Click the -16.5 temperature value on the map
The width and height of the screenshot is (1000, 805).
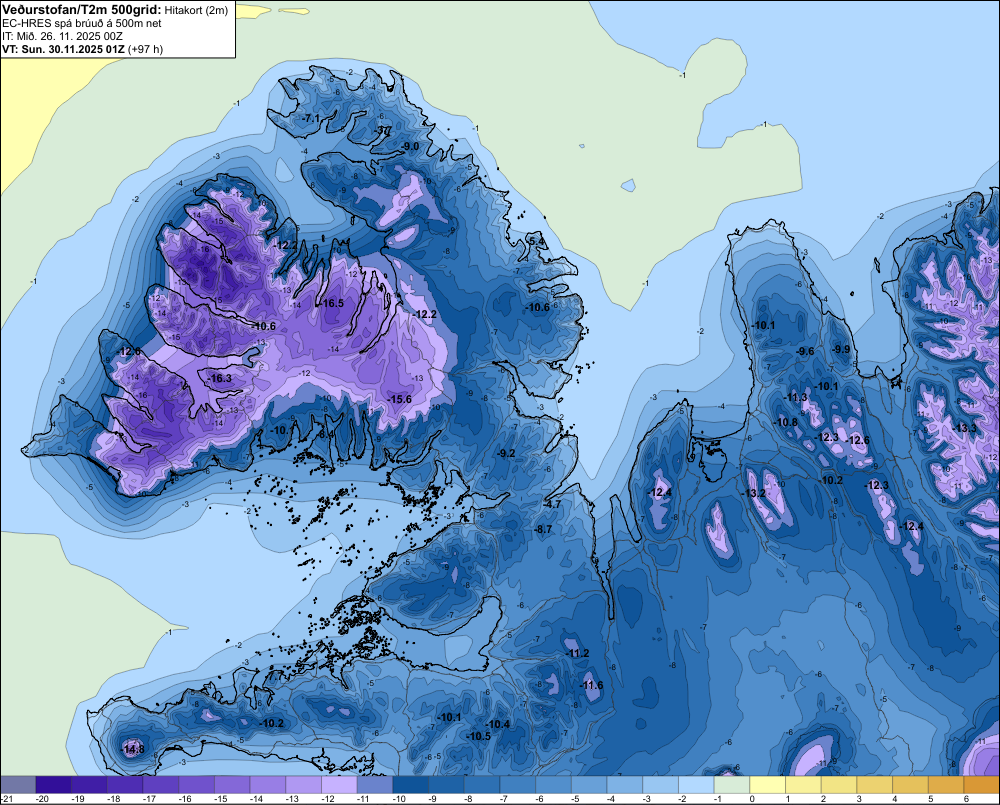[x=332, y=303]
